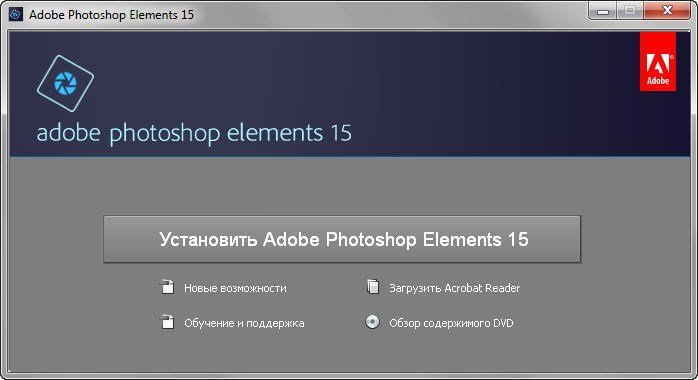Click Установить Adobe Photoshop Elements 15 button
The image size is (698, 380).
pos(342,239)
